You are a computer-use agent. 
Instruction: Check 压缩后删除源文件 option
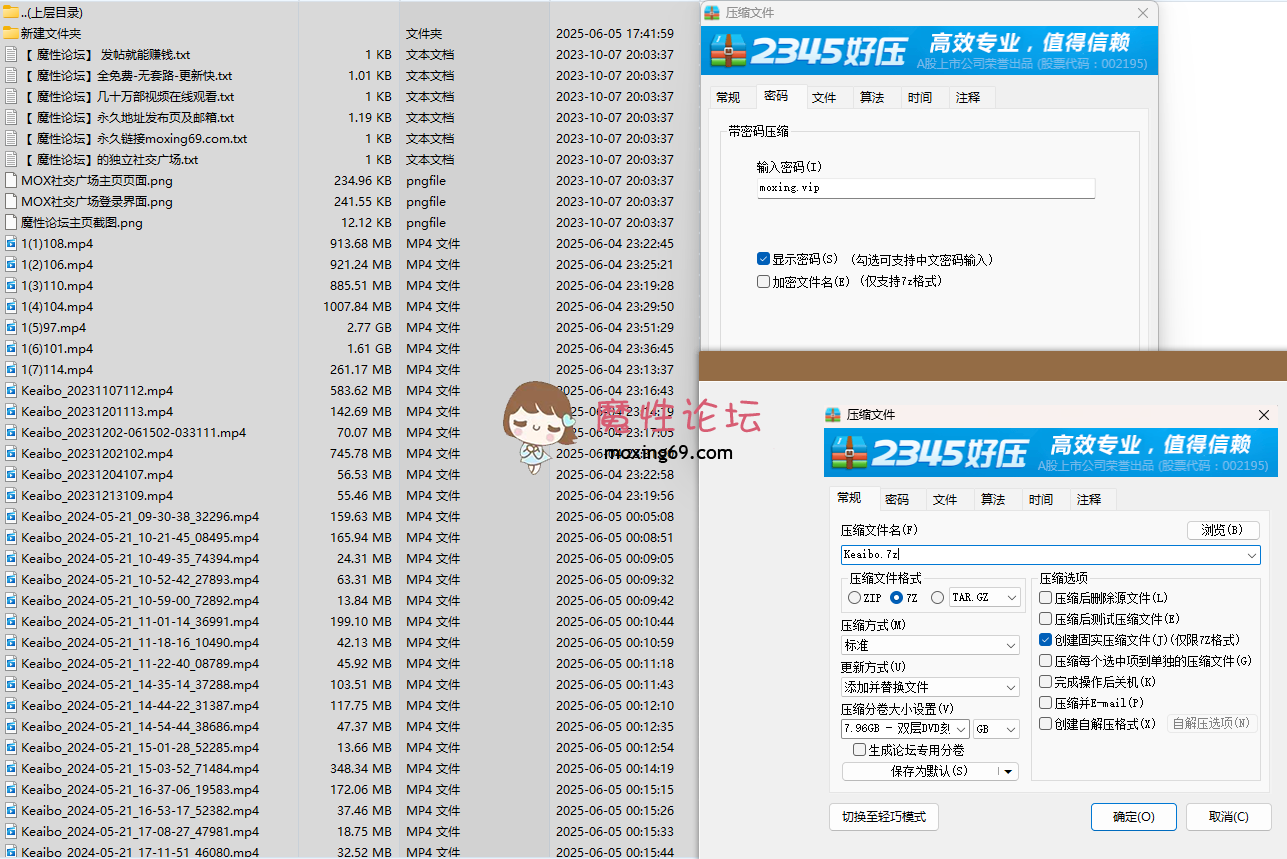pos(1046,598)
